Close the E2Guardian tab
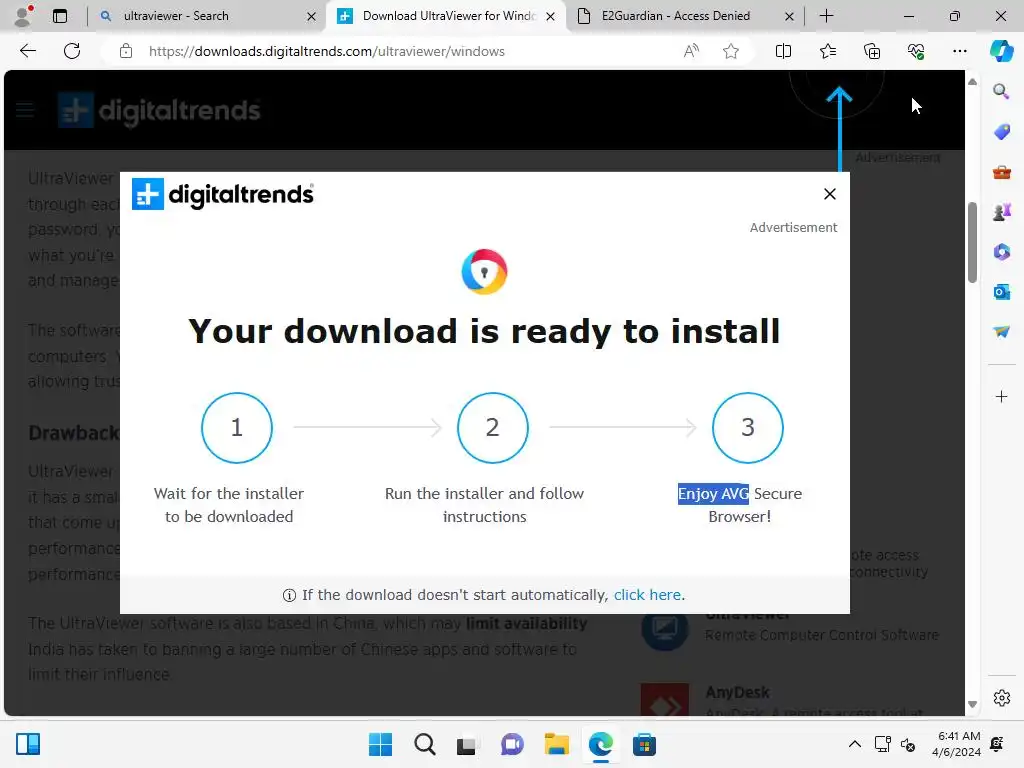1024x768 pixels. 789,16
